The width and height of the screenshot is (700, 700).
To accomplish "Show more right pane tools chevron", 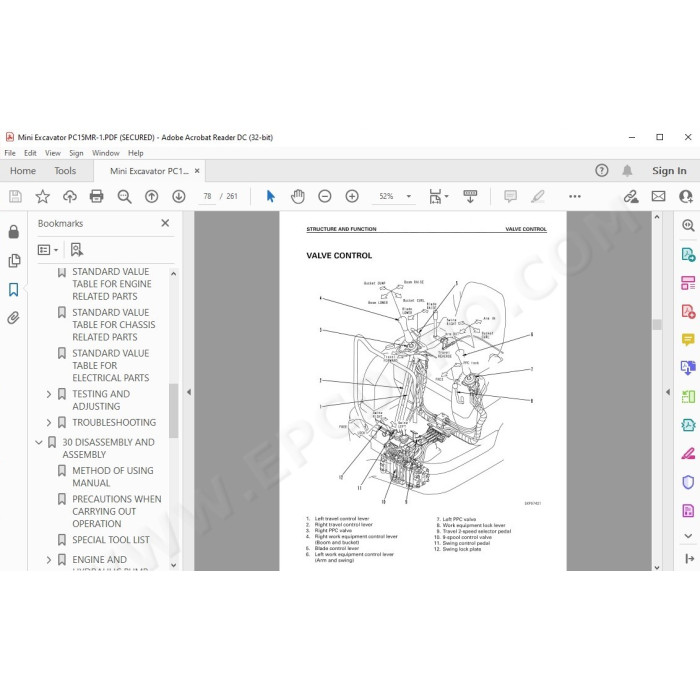I will (688, 536).
